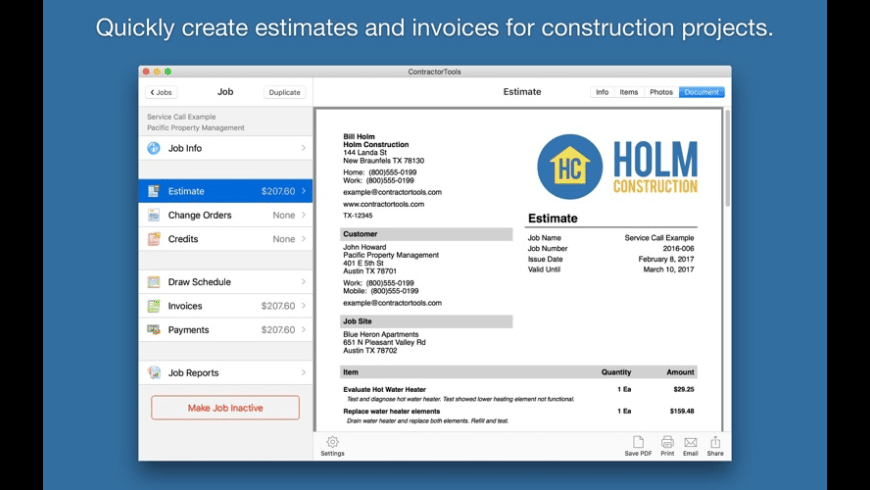Screen dimensions: 870x490
Task: Click the Change Orders icon
Action: click(x=154, y=215)
